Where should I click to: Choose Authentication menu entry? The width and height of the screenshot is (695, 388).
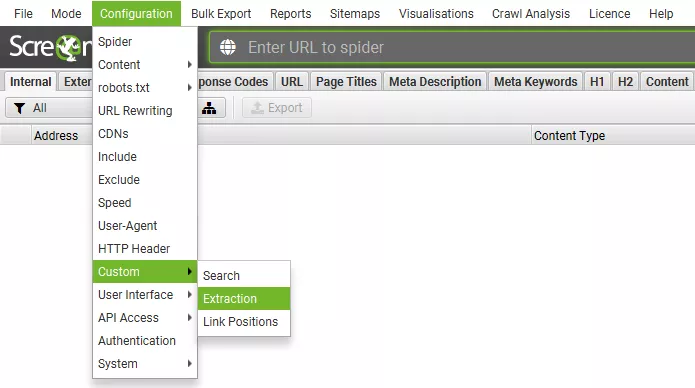coord(145,341)
